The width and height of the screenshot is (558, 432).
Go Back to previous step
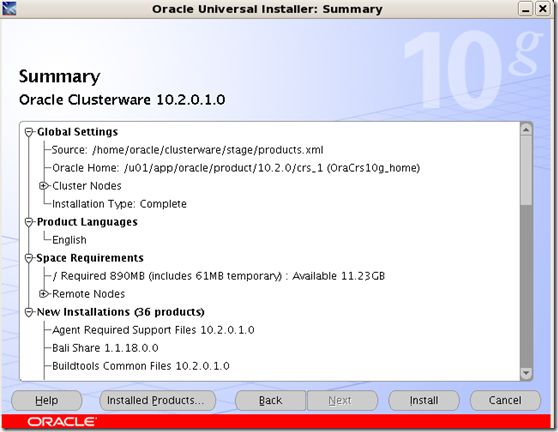coord(270,400)
